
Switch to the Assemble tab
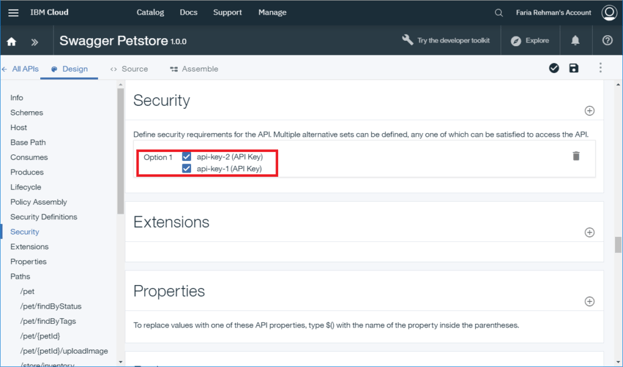[194, 69]
